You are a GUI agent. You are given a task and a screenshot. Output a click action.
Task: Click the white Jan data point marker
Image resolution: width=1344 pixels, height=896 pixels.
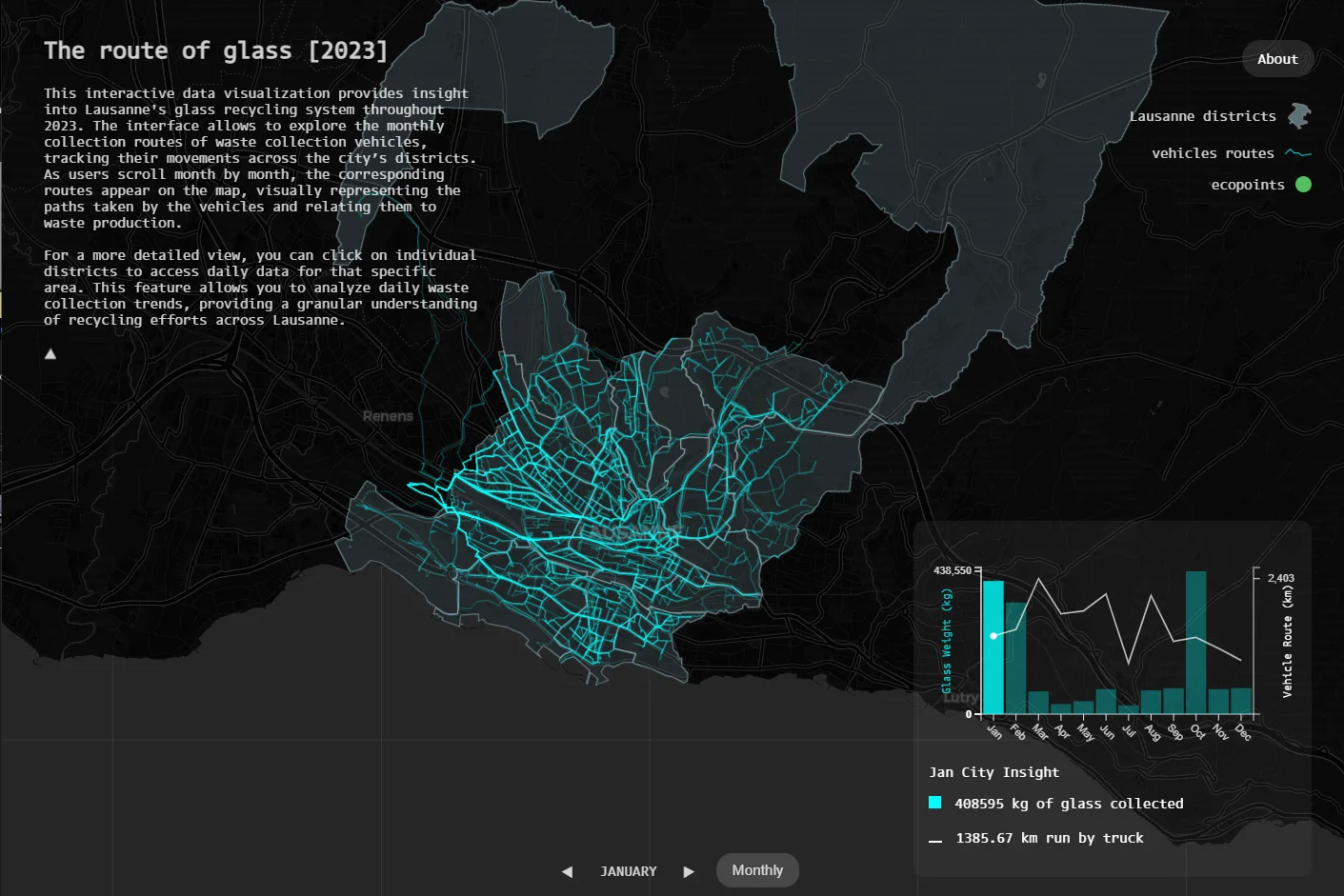click(x=993, y=635)
